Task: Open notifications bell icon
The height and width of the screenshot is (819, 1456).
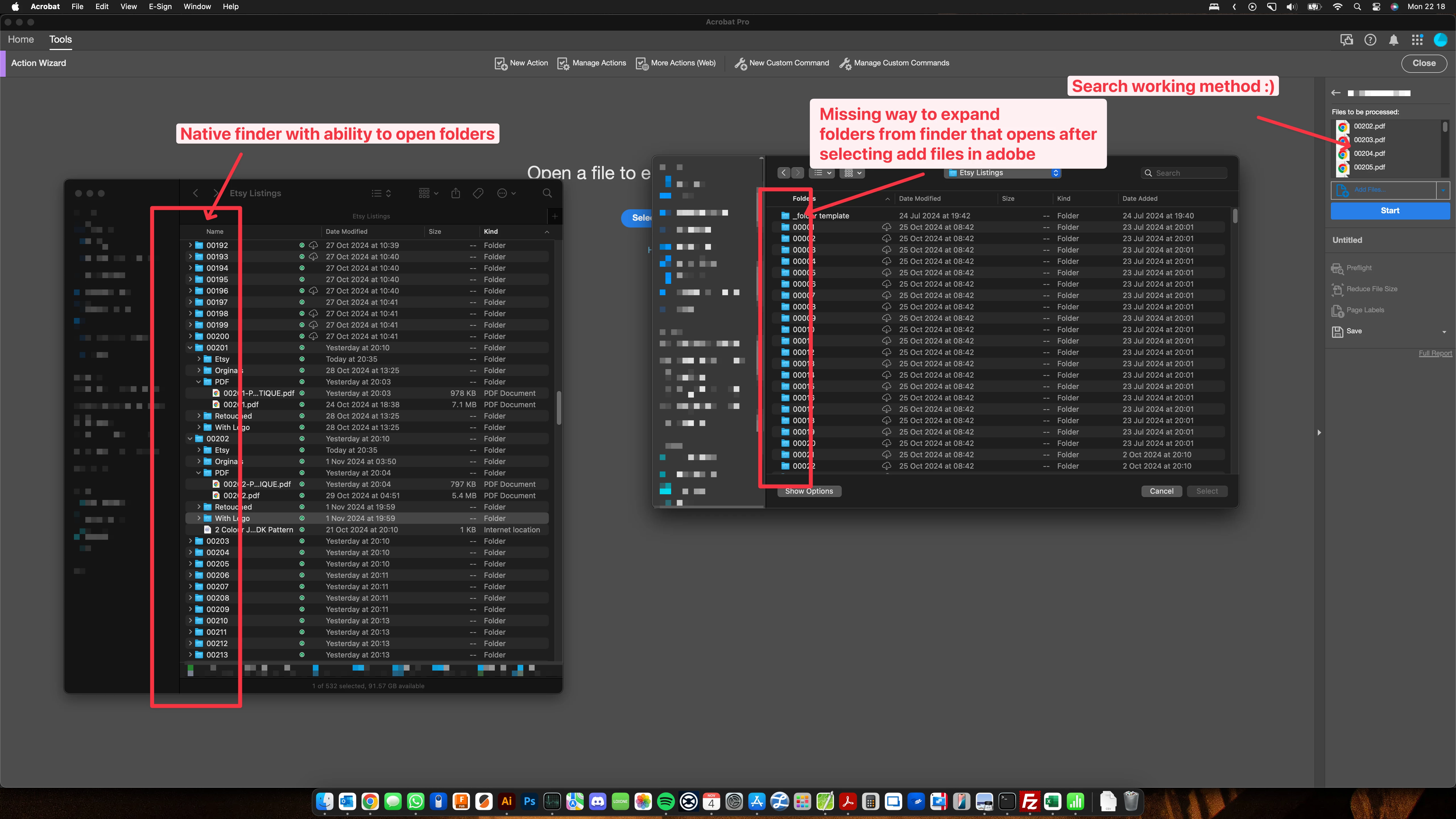Action: 1394,40
